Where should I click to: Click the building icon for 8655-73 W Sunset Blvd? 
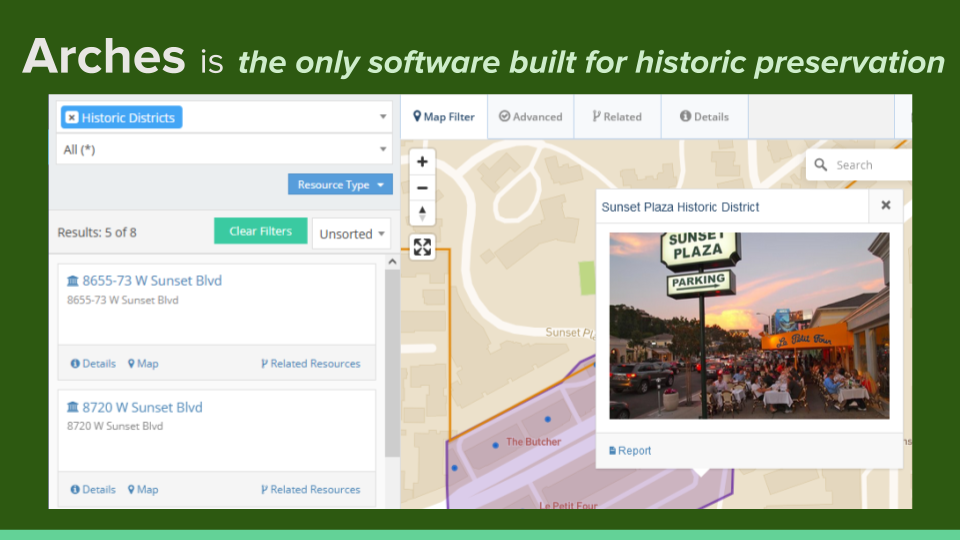73,281
